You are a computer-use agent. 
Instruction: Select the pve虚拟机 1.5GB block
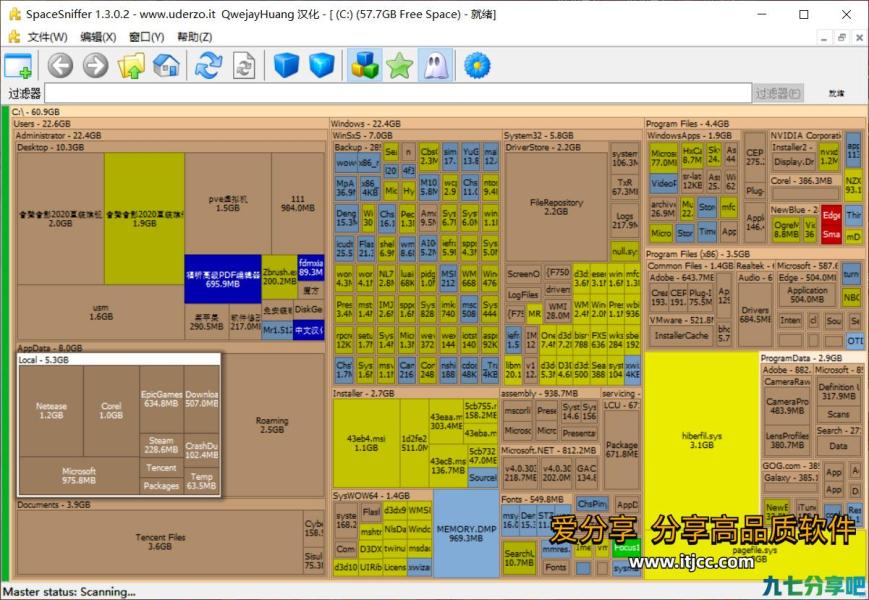pos(228,203)
